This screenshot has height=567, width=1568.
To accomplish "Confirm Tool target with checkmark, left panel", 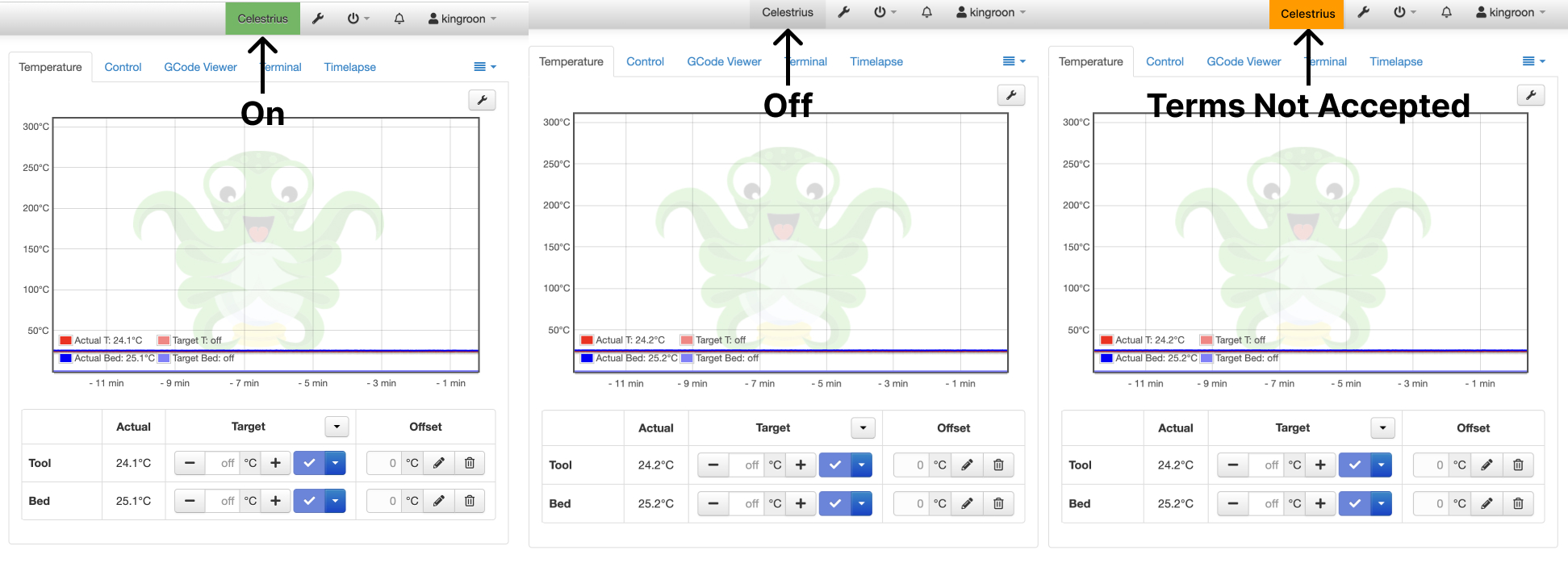I will [309, 463].
